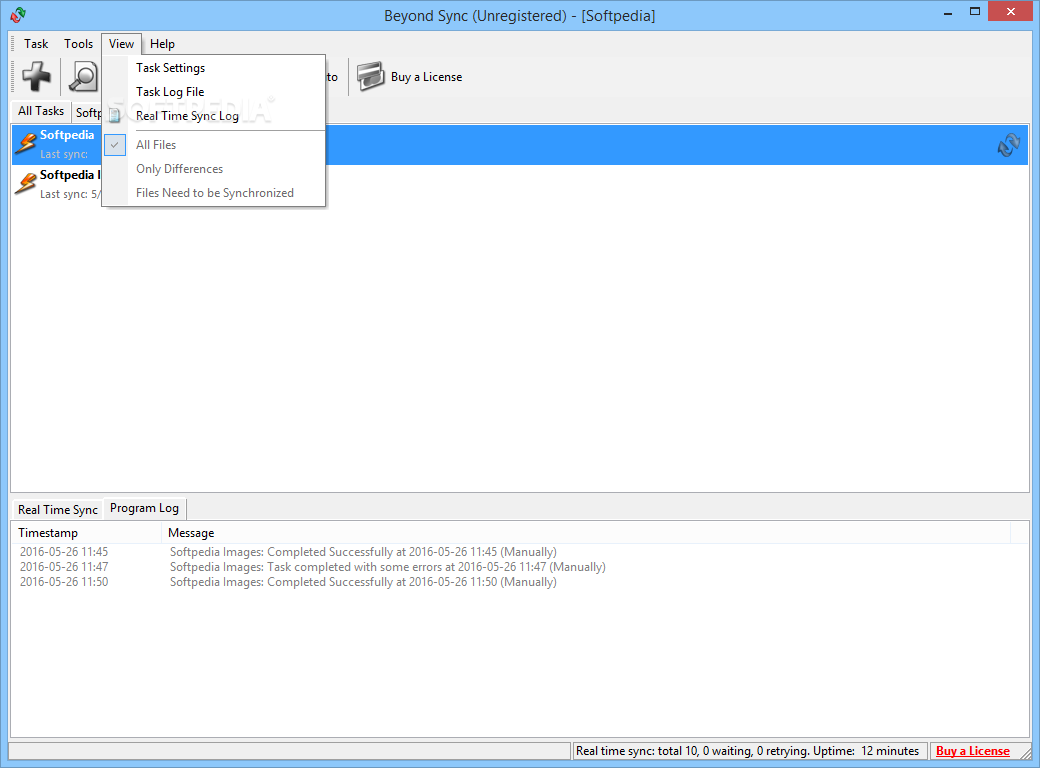This screenshot has height=768, width=1040.
Task: Open the Tools menu
Action: click(x=78, y=44)
